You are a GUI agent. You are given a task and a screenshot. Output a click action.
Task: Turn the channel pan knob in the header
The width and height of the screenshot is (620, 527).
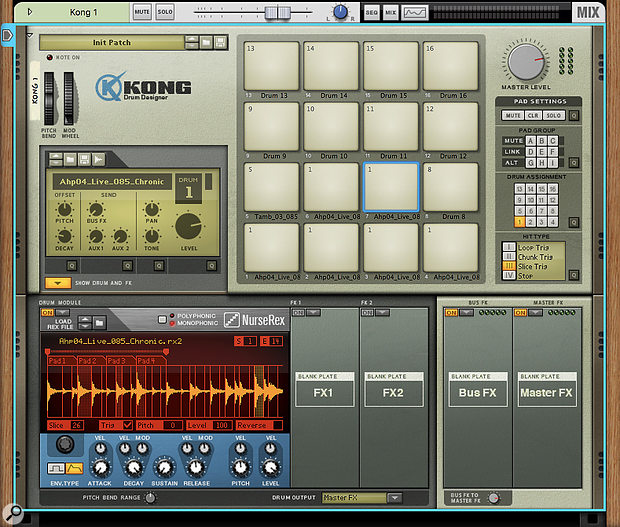tap(340, 12)
